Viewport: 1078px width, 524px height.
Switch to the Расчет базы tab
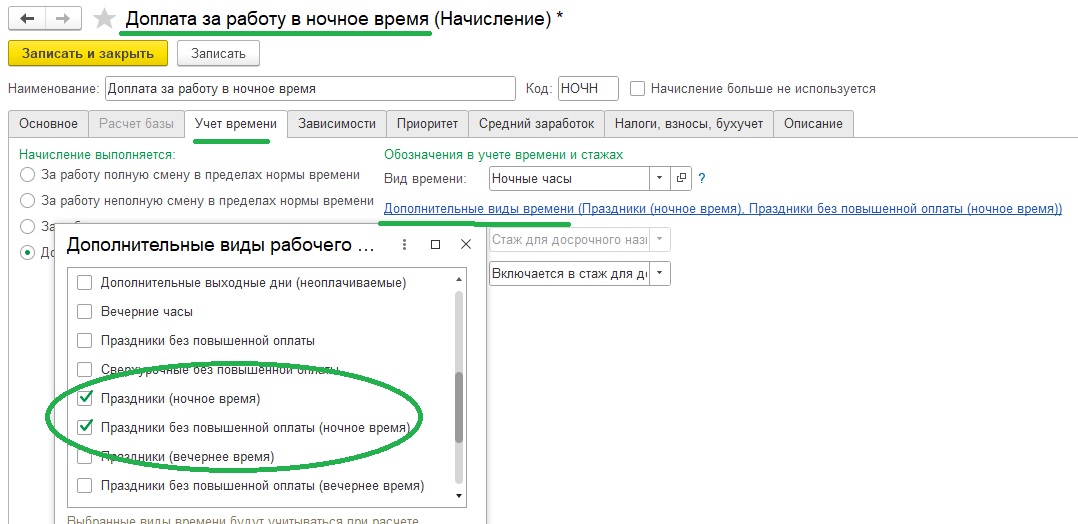[x=136, y=124]
